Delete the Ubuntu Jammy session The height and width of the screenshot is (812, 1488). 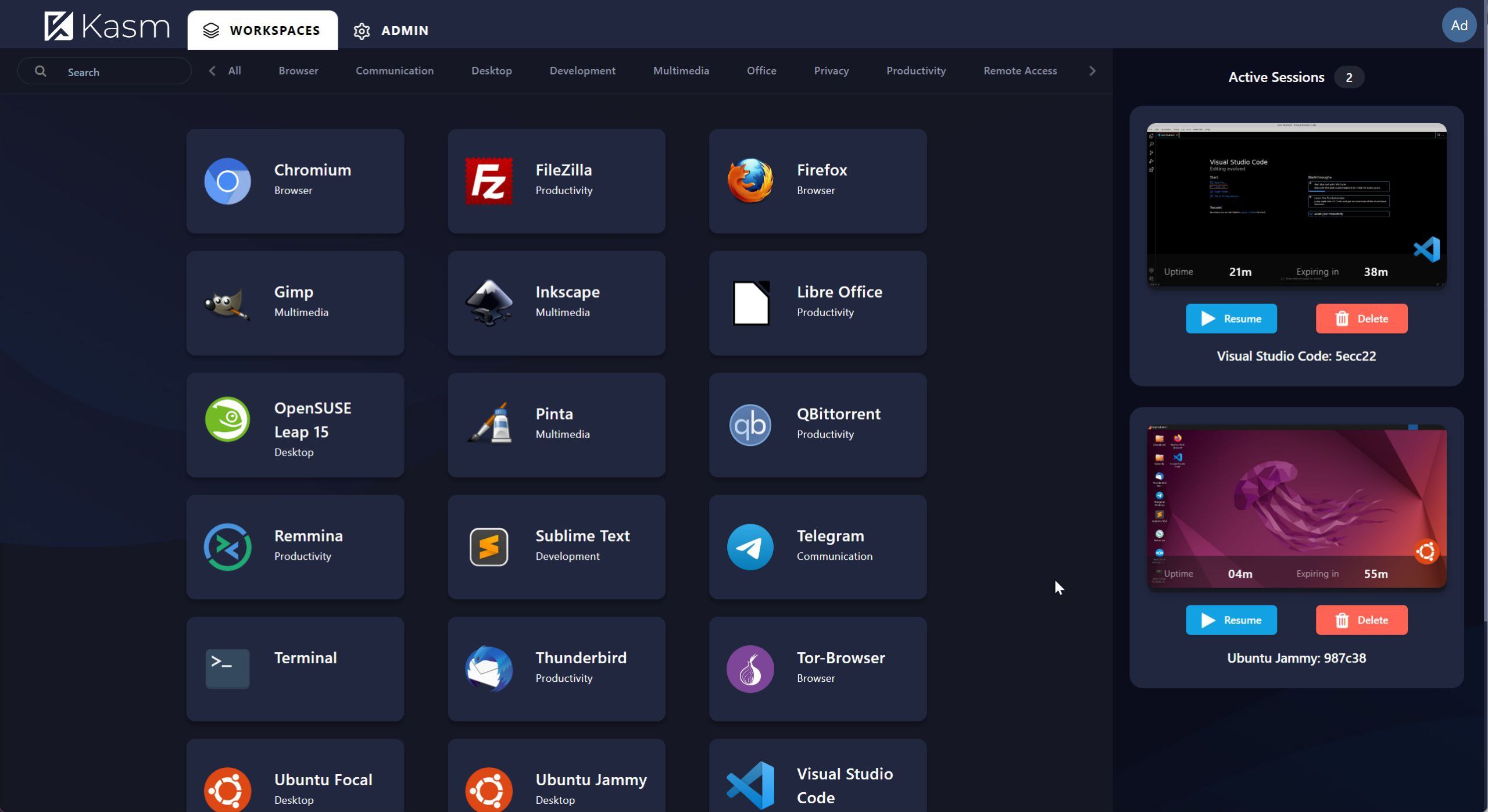coord(1361,620)
